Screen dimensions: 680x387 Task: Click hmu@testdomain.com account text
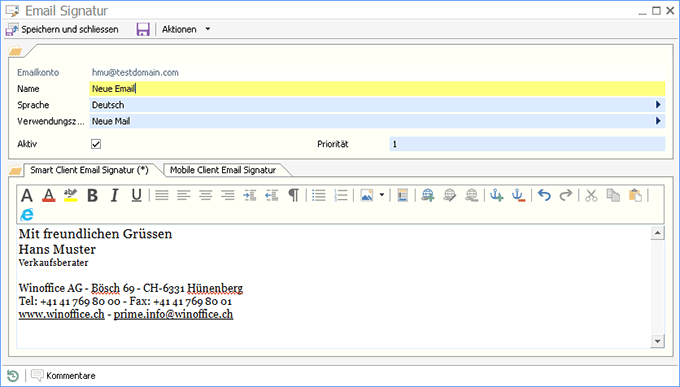(135, 72)
